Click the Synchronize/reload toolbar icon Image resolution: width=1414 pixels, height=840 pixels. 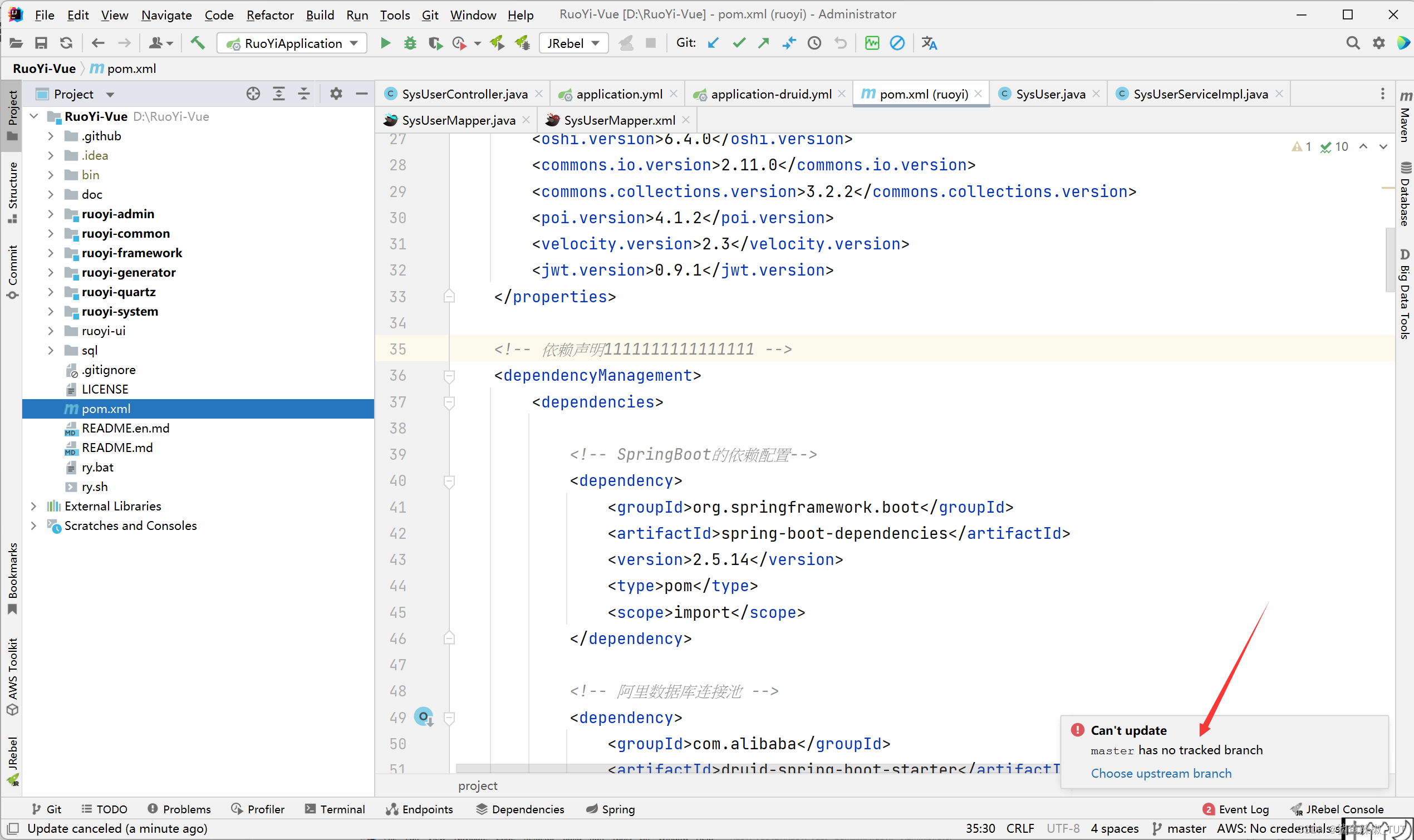pos(66,43)
